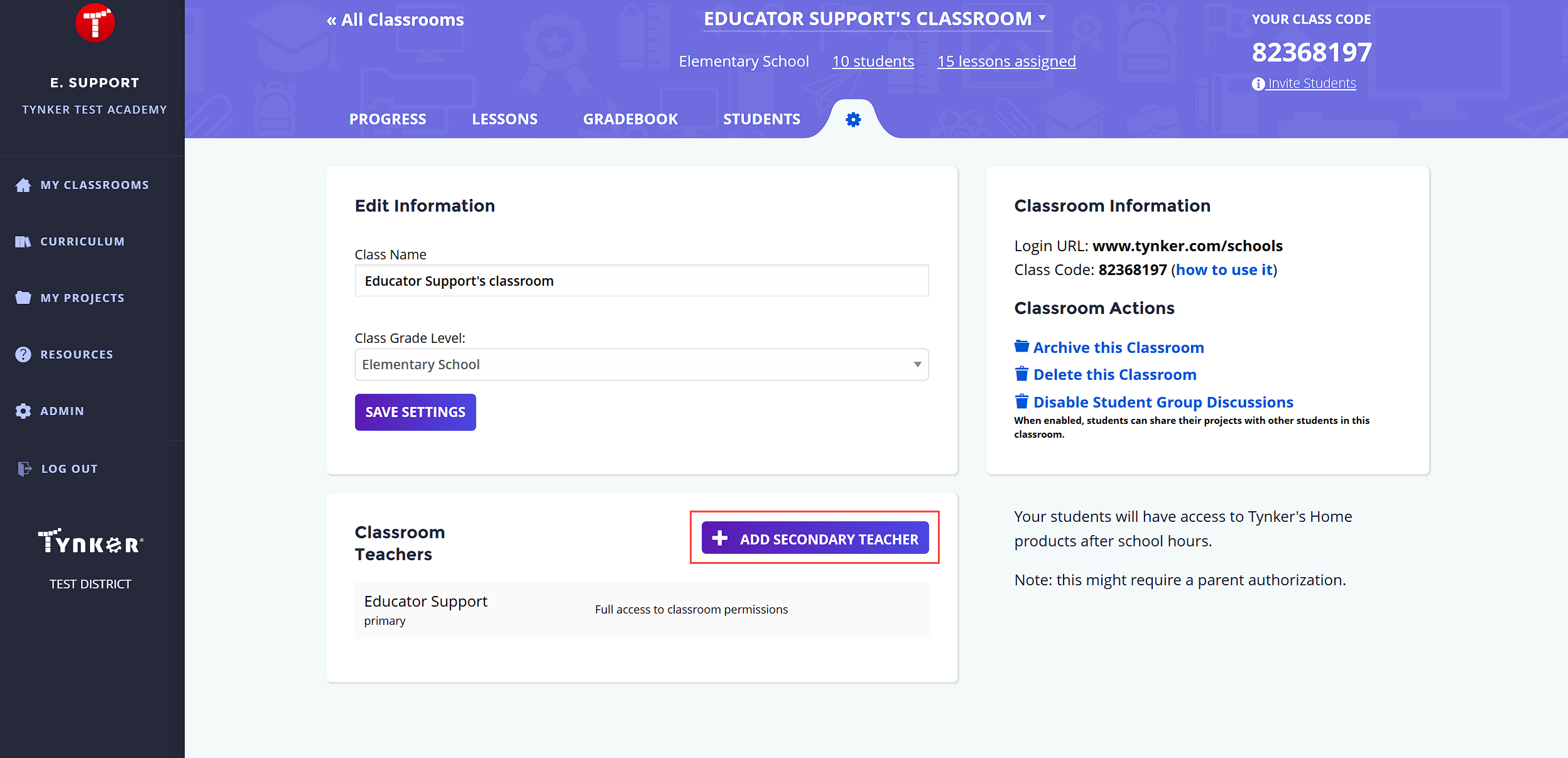Image resolution: width=1568 pixels, height=758 pixels.
Task: Click Delete this Classroom link
Action: (x=1114, y=375)
